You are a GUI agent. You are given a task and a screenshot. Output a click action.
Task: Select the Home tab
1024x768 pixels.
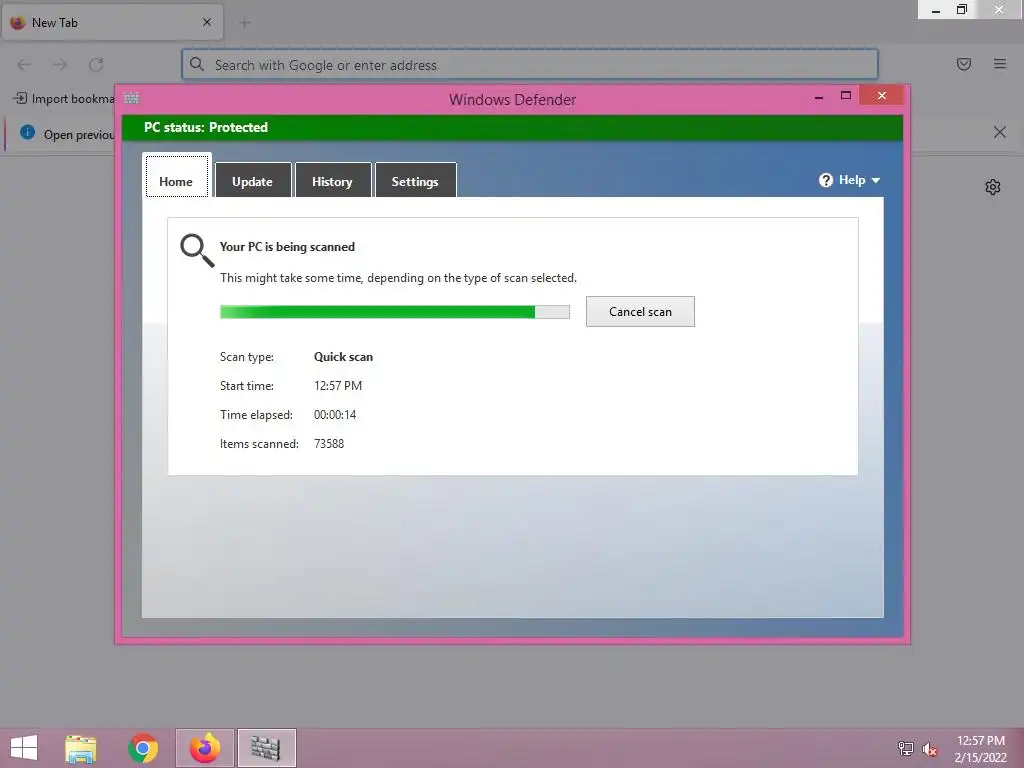pyautogui.click(x=176, y=178)
